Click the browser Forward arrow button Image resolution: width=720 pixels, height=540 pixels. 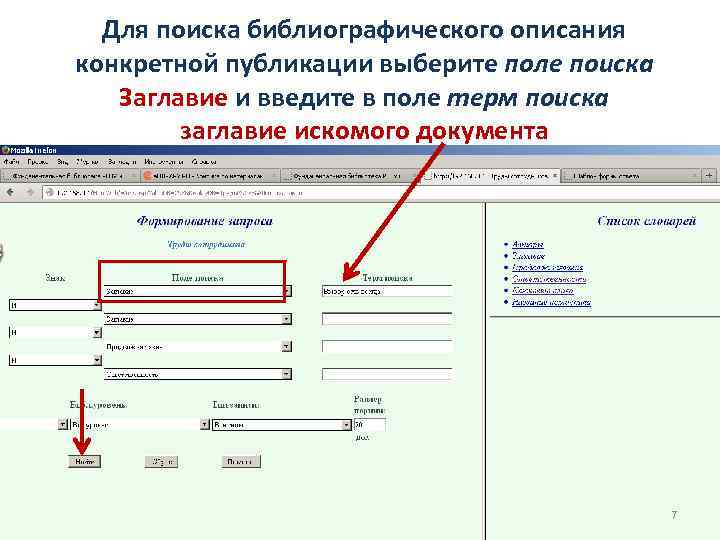click(x=30, y=192)
